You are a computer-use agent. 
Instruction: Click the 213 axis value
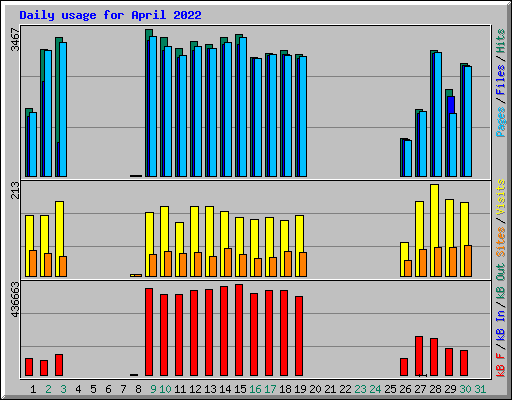tap(15, 190)
